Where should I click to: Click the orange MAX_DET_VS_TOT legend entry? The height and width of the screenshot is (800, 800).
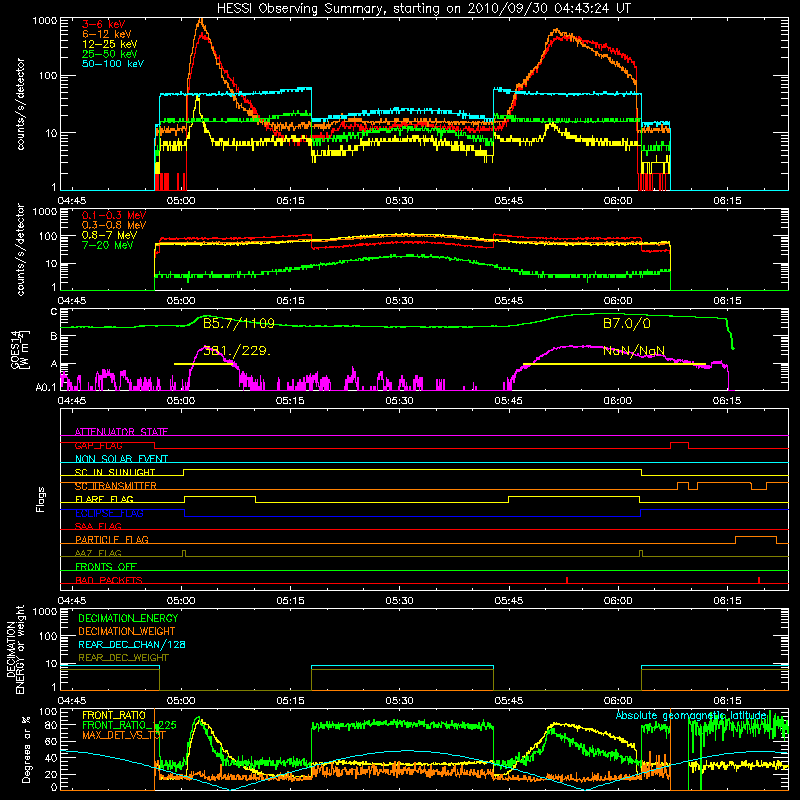[x=124, y=735]
